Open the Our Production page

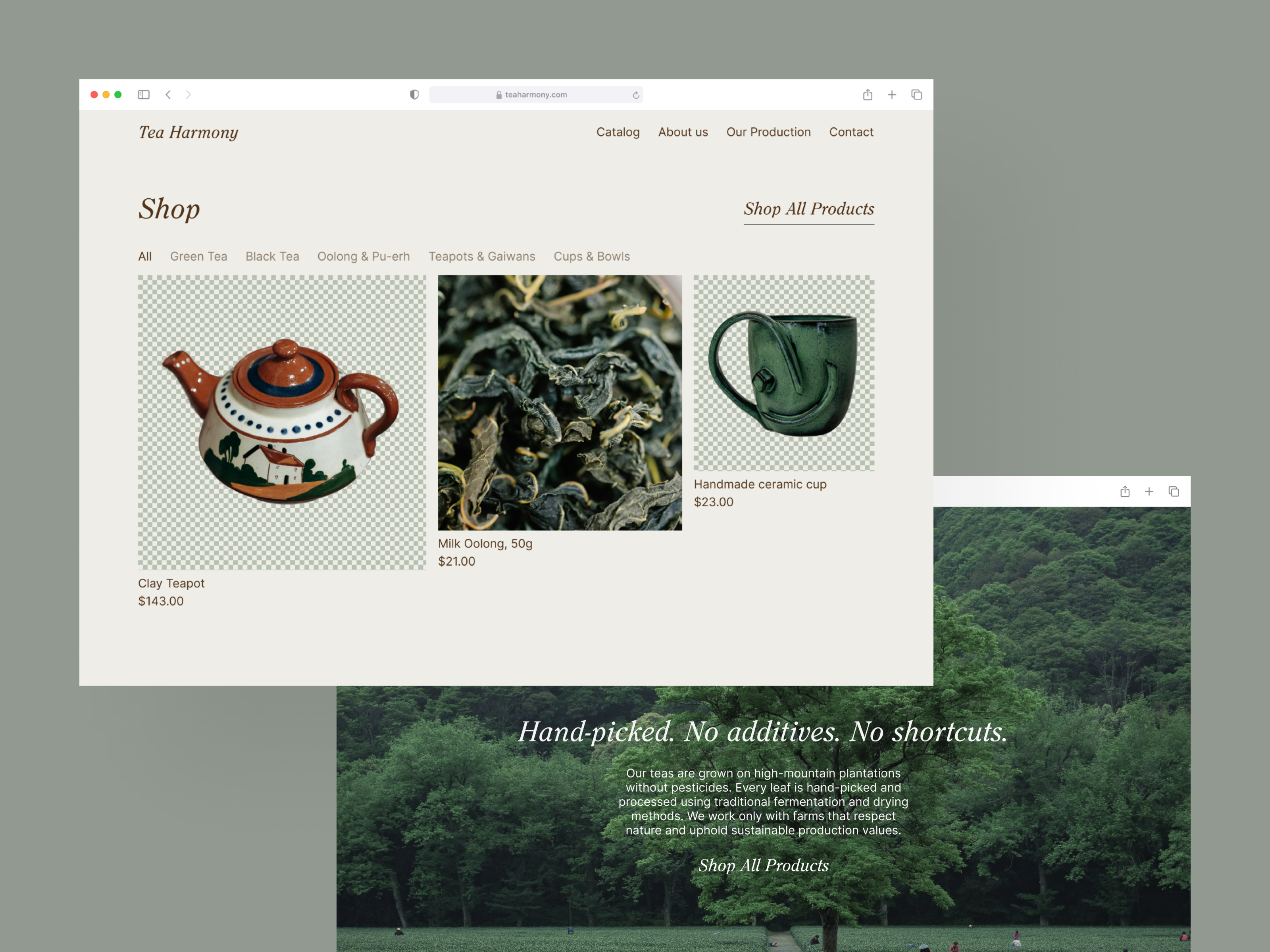(x=768, y=132)
